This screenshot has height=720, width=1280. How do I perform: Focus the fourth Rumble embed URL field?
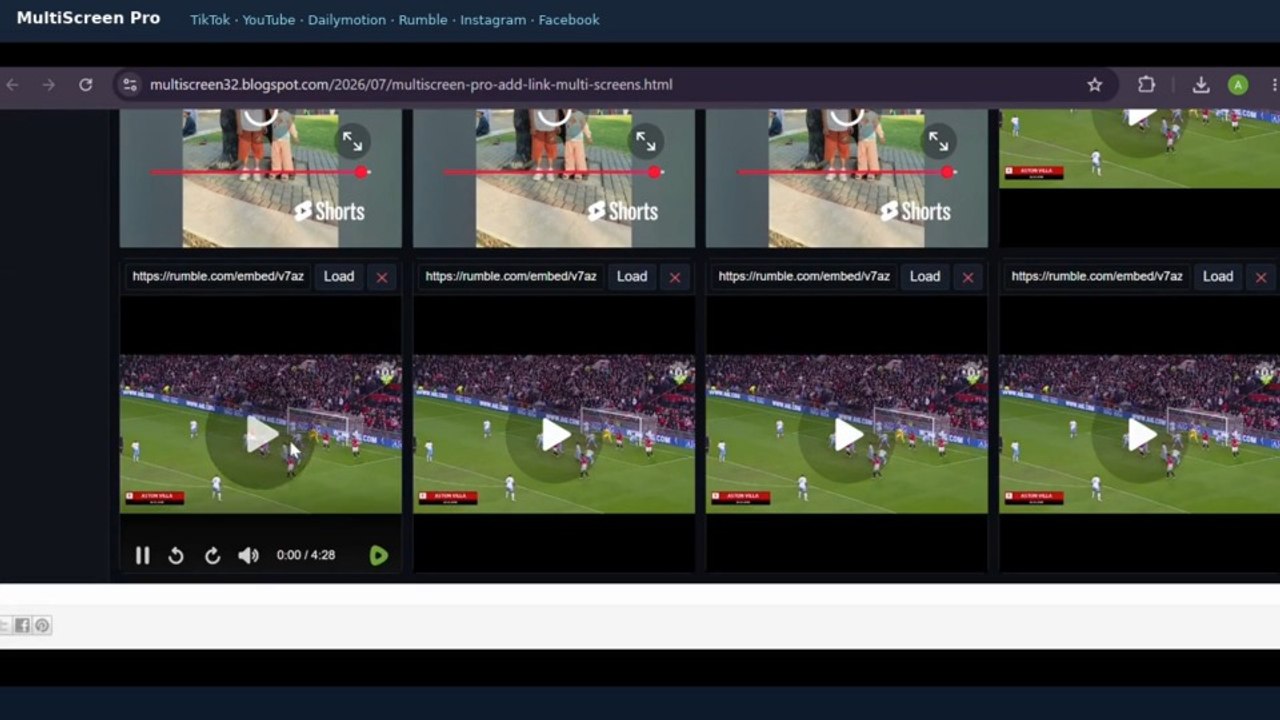pos(1097,277)
